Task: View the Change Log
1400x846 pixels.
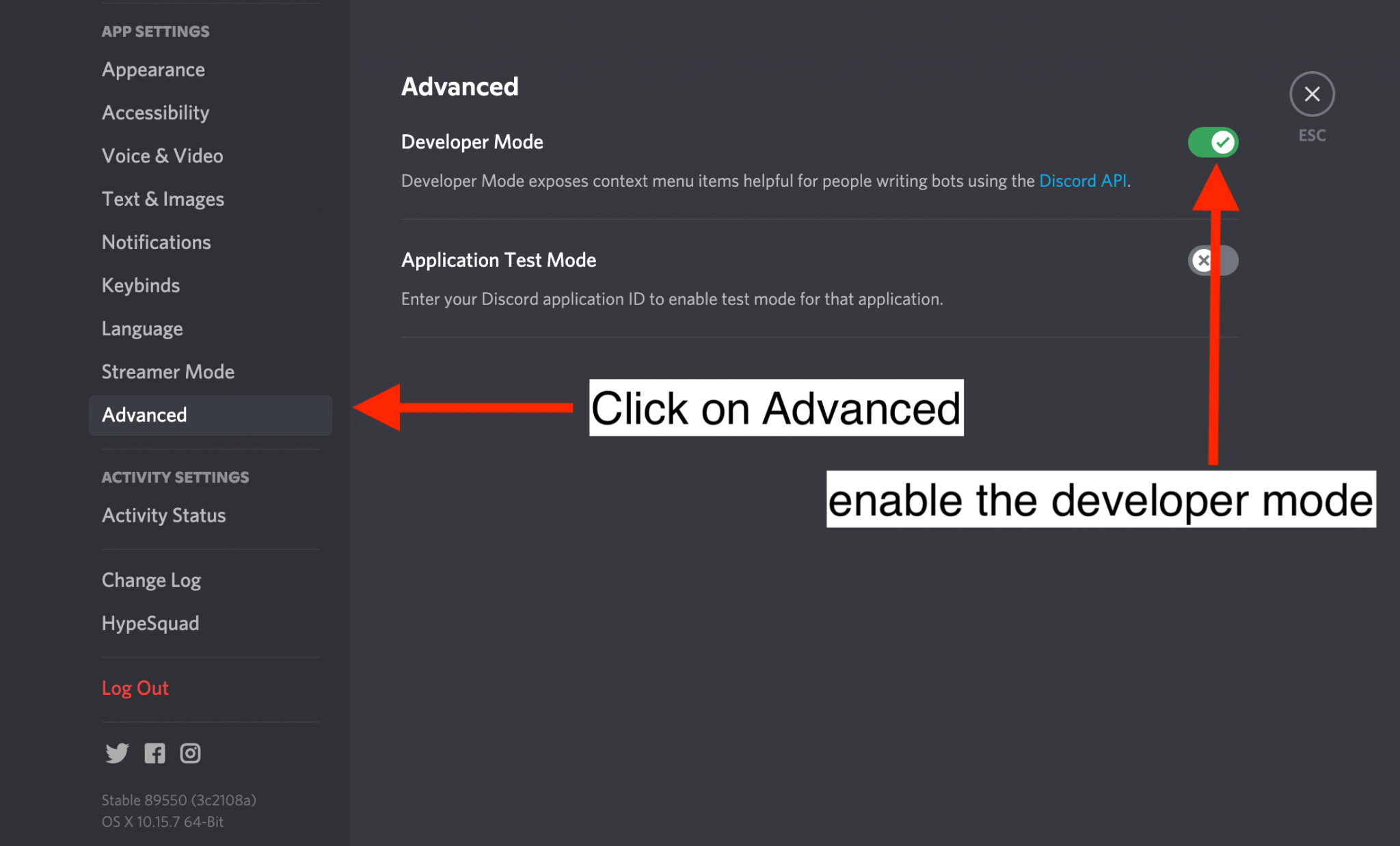Action: pos(151,579)
